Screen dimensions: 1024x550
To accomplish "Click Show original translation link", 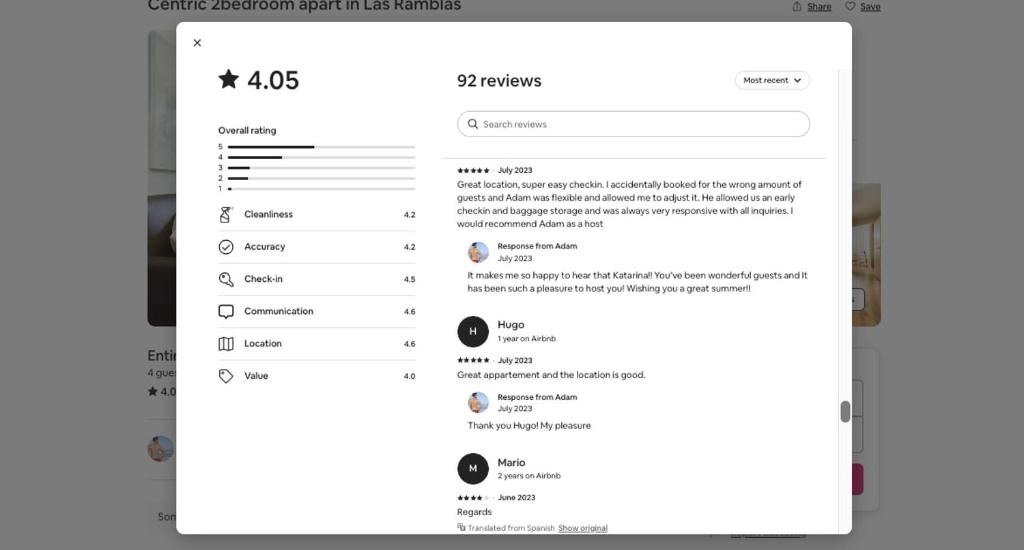I will (583, 528).
